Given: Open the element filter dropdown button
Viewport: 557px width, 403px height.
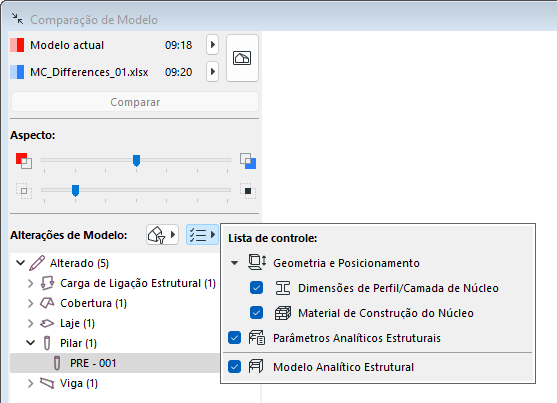Looking at the screenshot, I should [x=162, y=235].
